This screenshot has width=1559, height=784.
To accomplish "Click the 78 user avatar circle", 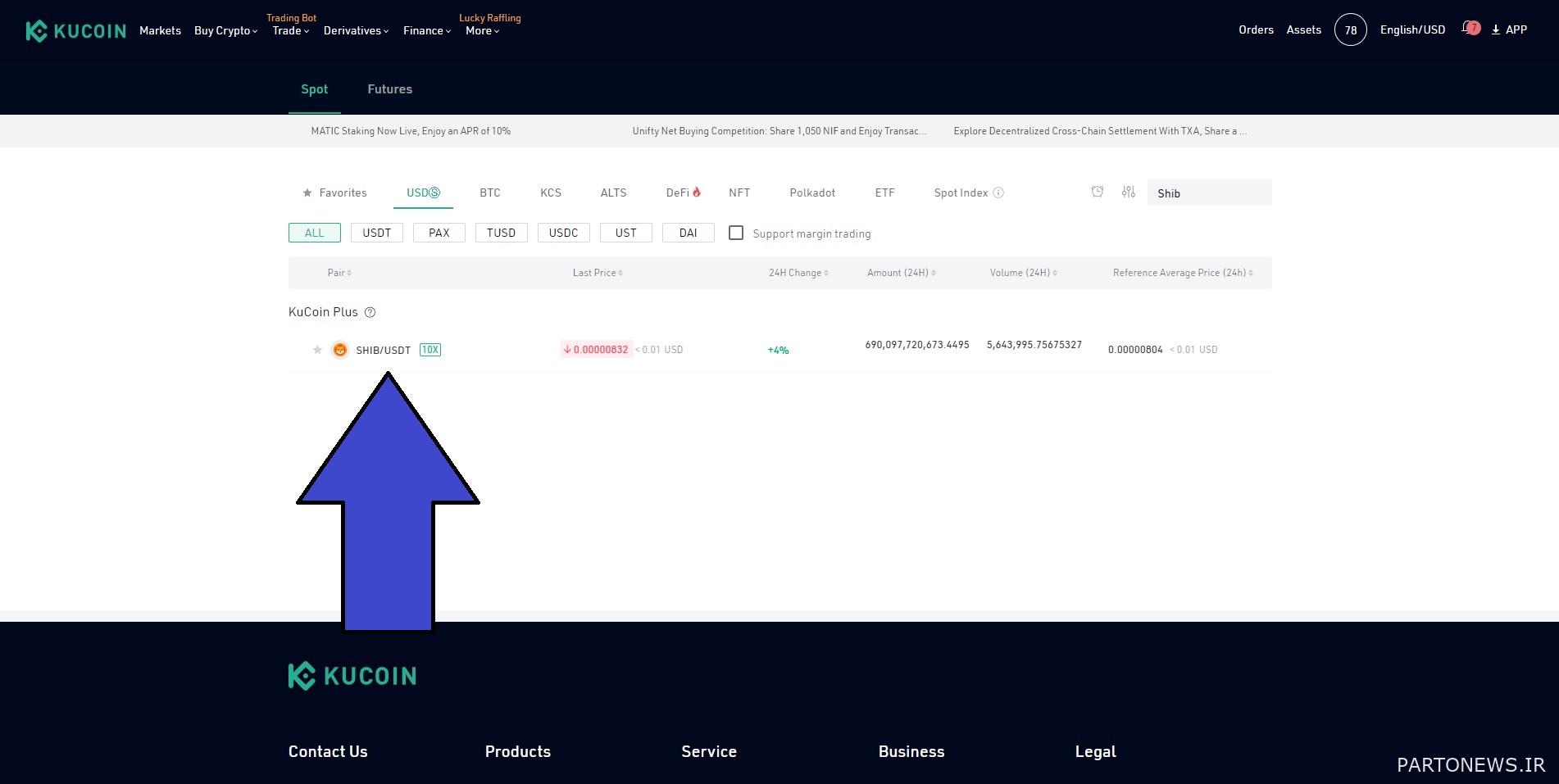I will coord(1350,30).
